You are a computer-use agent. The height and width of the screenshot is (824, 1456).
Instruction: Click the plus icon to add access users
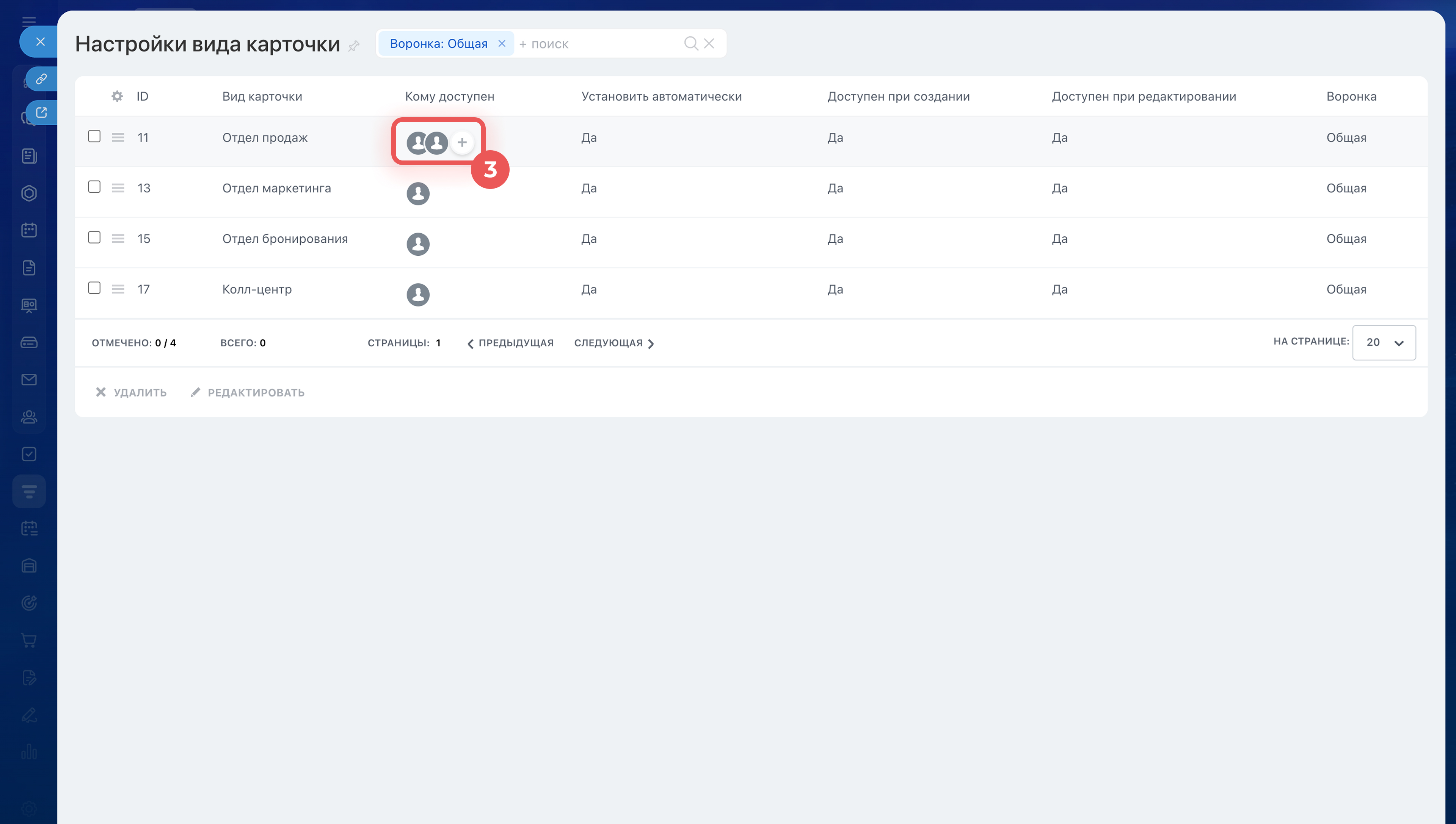click(462, 142)
